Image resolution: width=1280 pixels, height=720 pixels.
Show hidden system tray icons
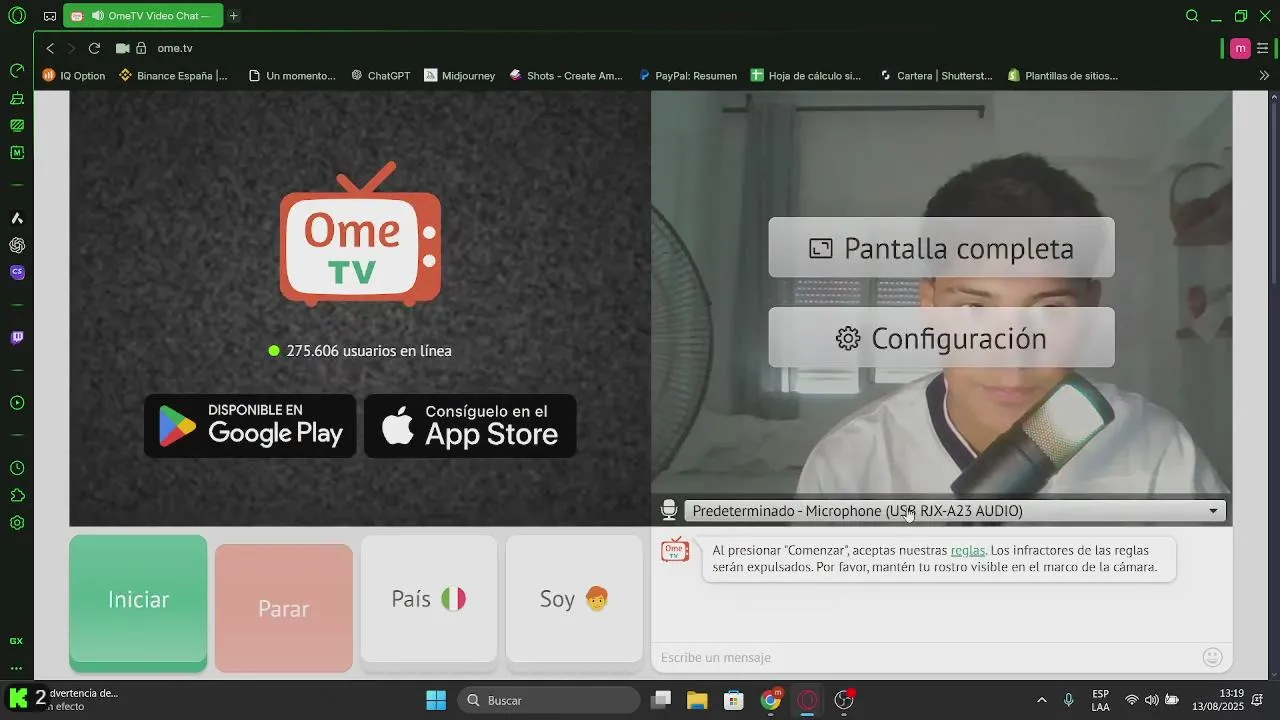point(1041,700)
